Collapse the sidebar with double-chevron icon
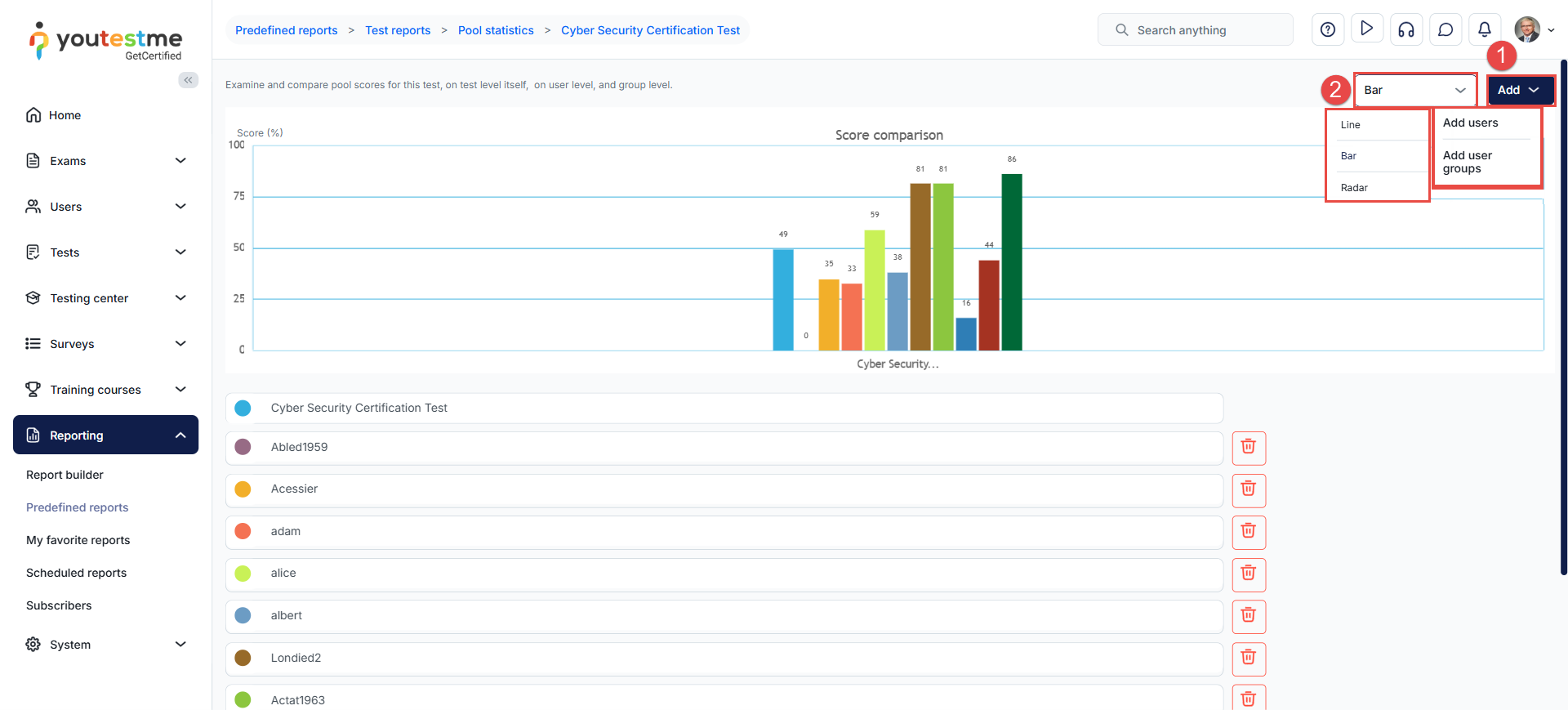 (189, 80)
